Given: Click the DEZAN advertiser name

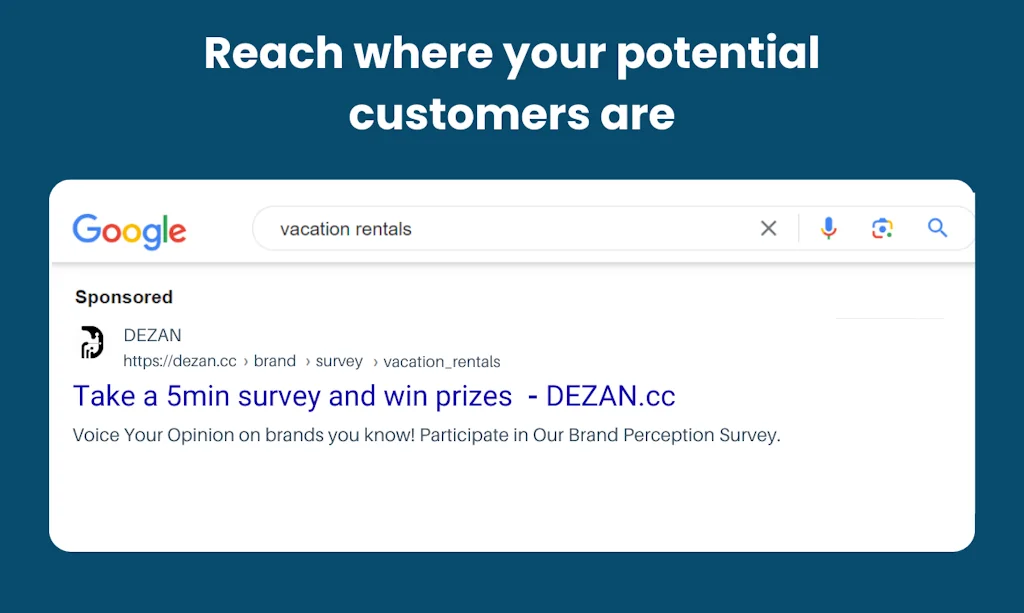Looking at the screenshot, I should click(153, 335).
